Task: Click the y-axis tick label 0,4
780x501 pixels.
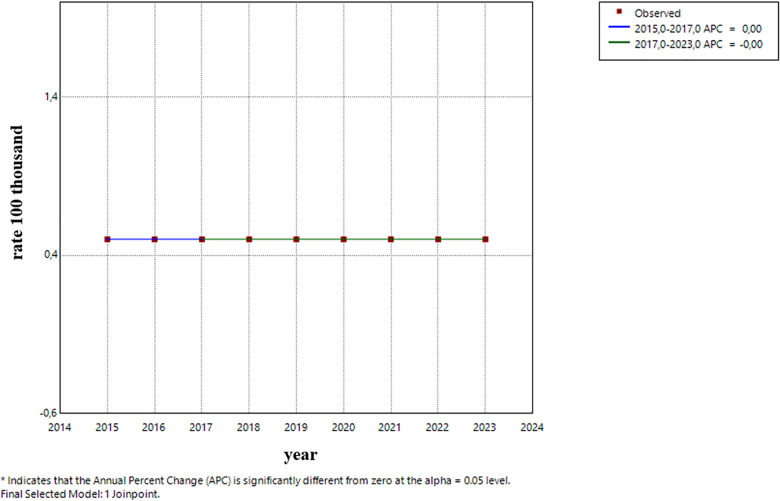Action: coord(51,255)
